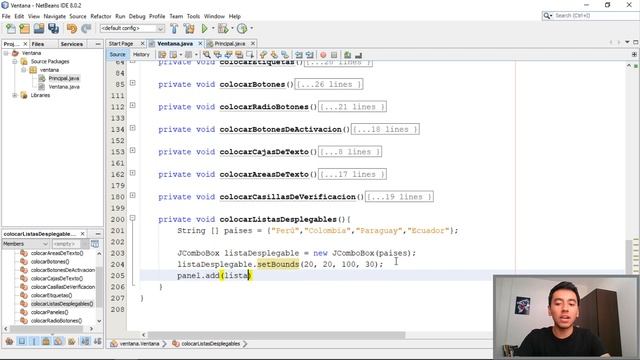Click the Shift Line Right icon
640x360 pixels.
[x=310, y=55]
